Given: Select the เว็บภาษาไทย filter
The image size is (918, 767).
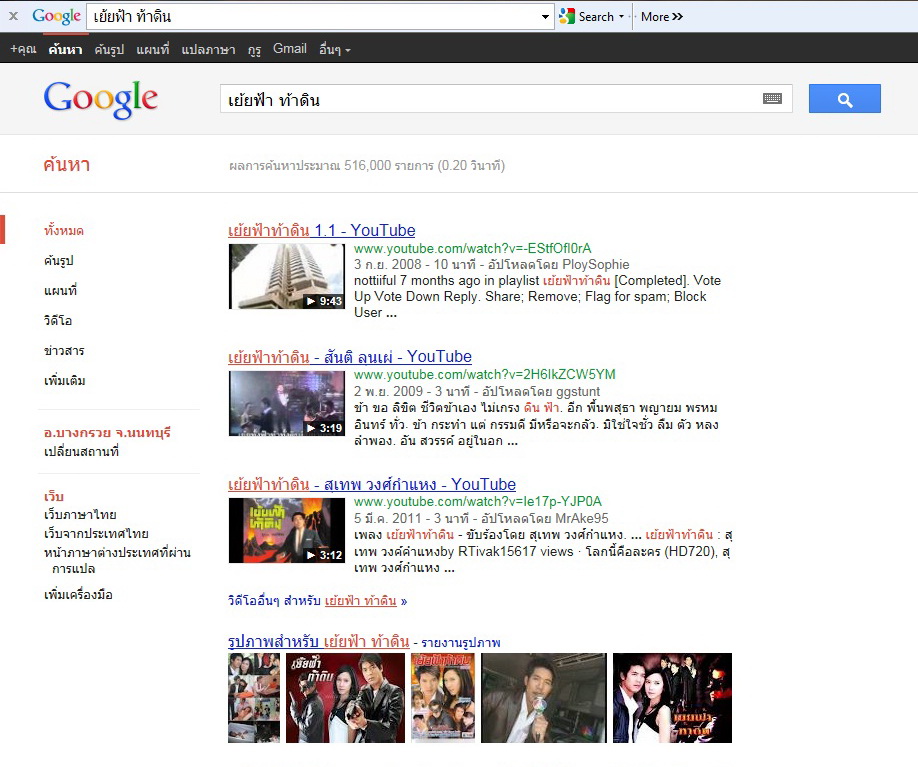Looking at the screenshot, I should tap(80, 515).
